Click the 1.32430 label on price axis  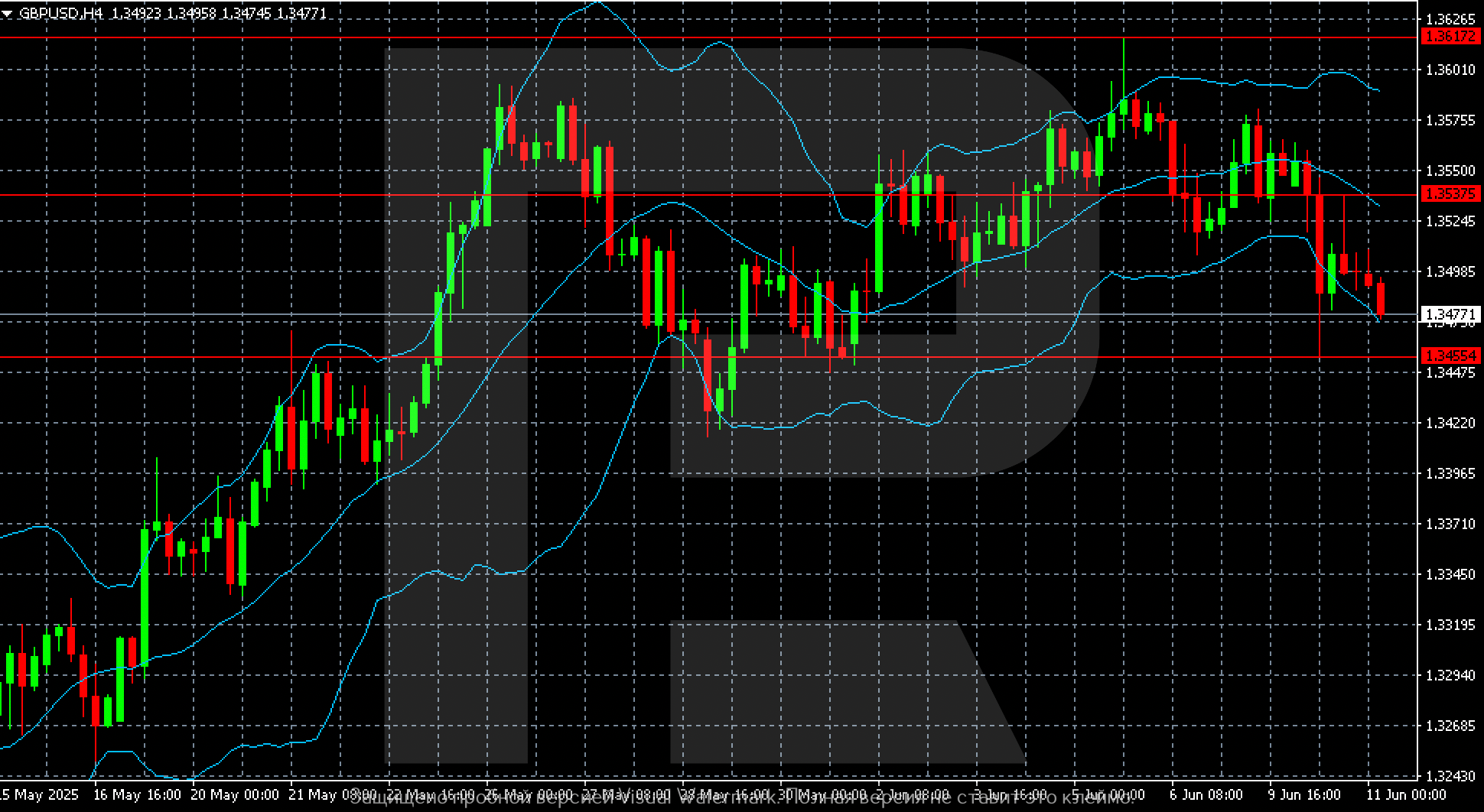coord(1450,776)
